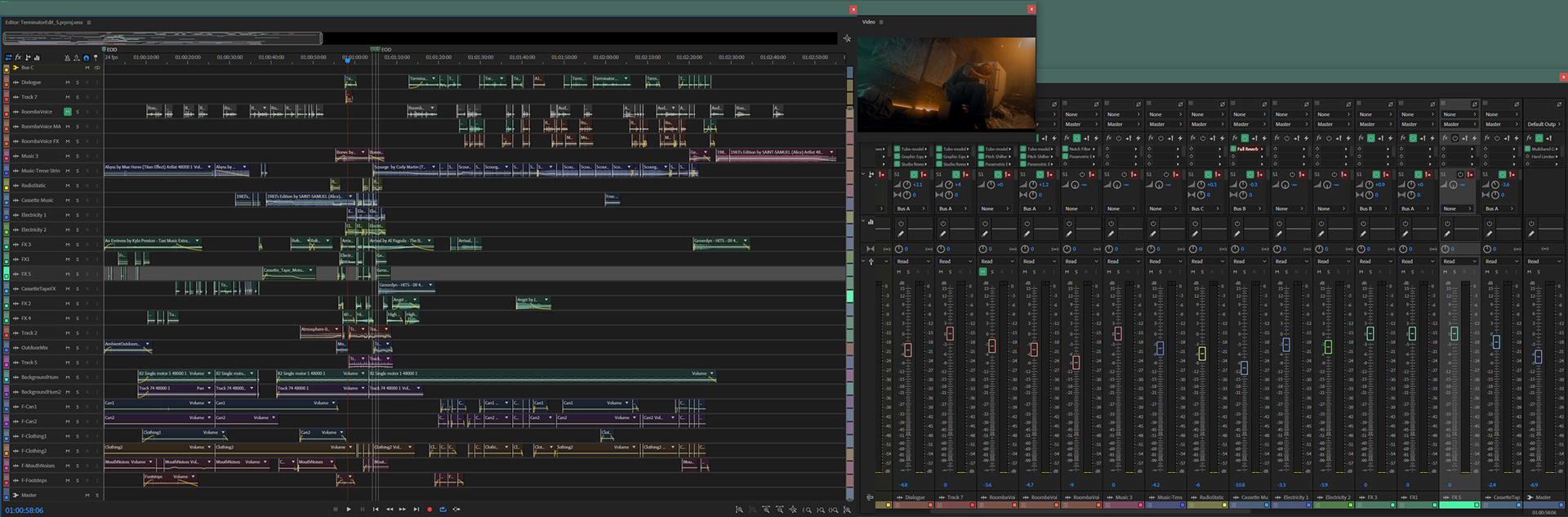Click the Full Reverb effect slot in mixer

pyautogui.click(x=1247, y=149)
